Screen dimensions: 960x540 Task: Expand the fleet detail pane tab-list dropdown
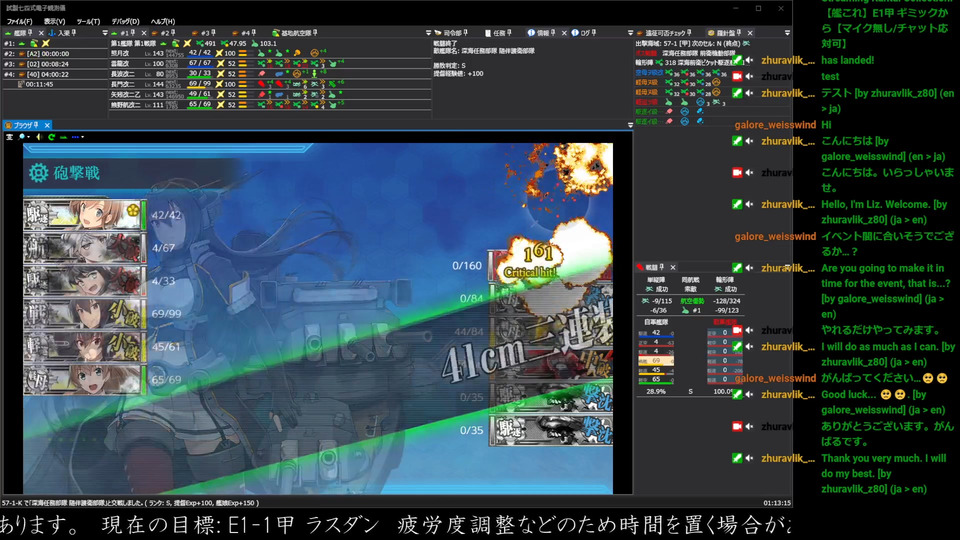(428, 33)
